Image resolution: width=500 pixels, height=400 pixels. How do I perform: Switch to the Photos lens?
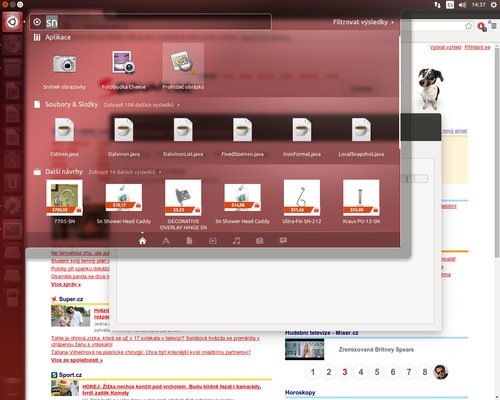(x=260, y=241)
